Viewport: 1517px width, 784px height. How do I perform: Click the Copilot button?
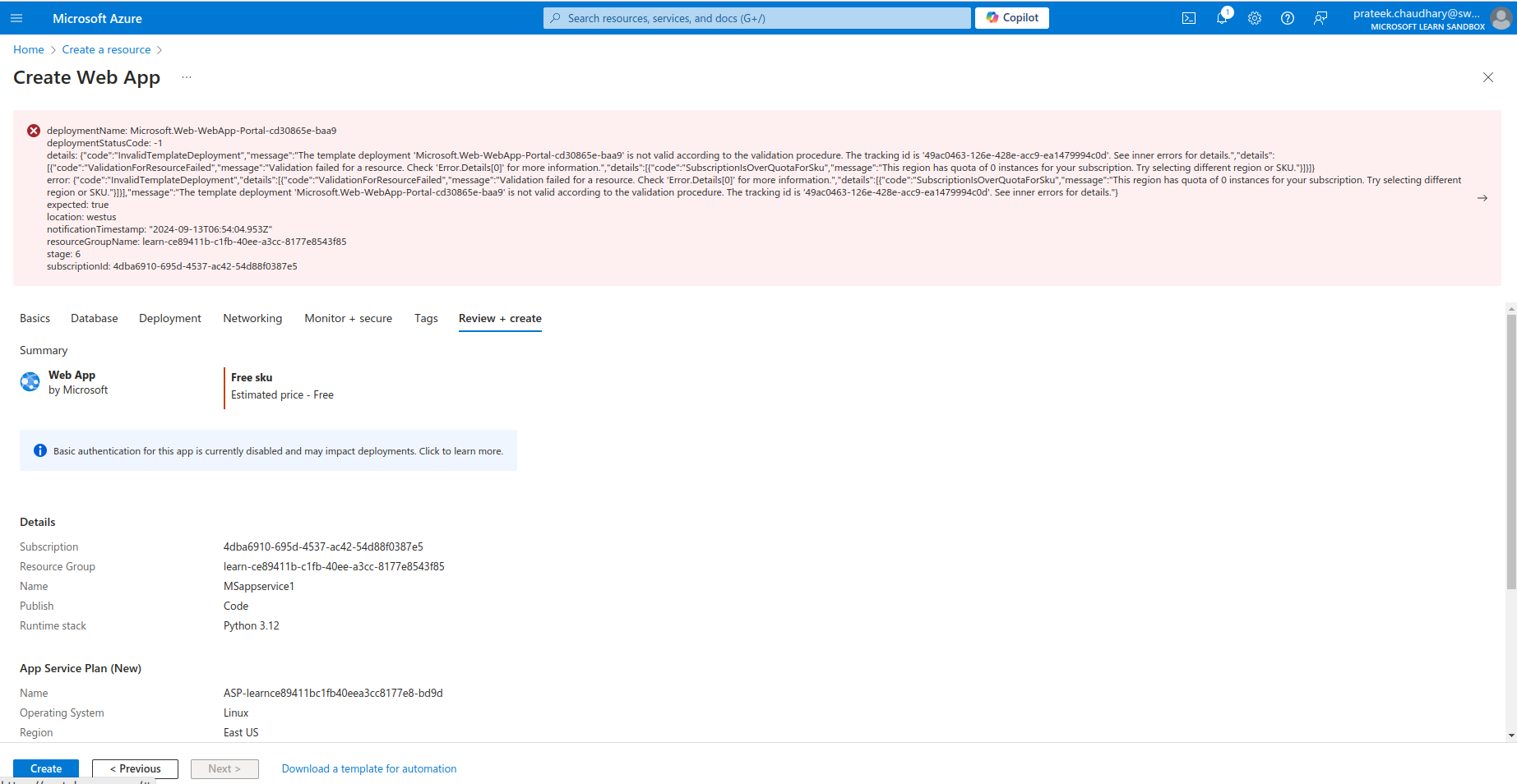pyautogui.click(x=1012, y=18)
